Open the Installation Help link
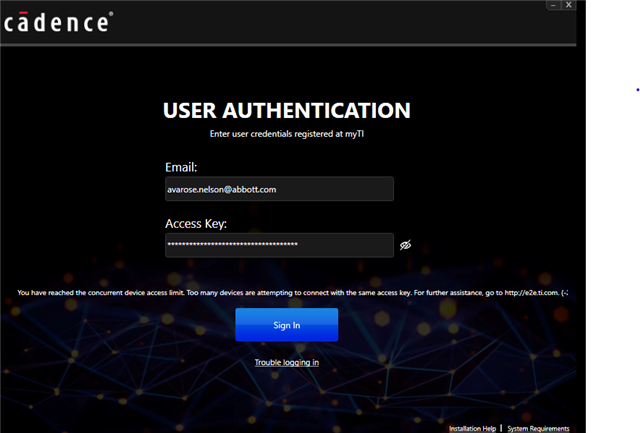This screenshot has width=640, height=433. point(472,429)
